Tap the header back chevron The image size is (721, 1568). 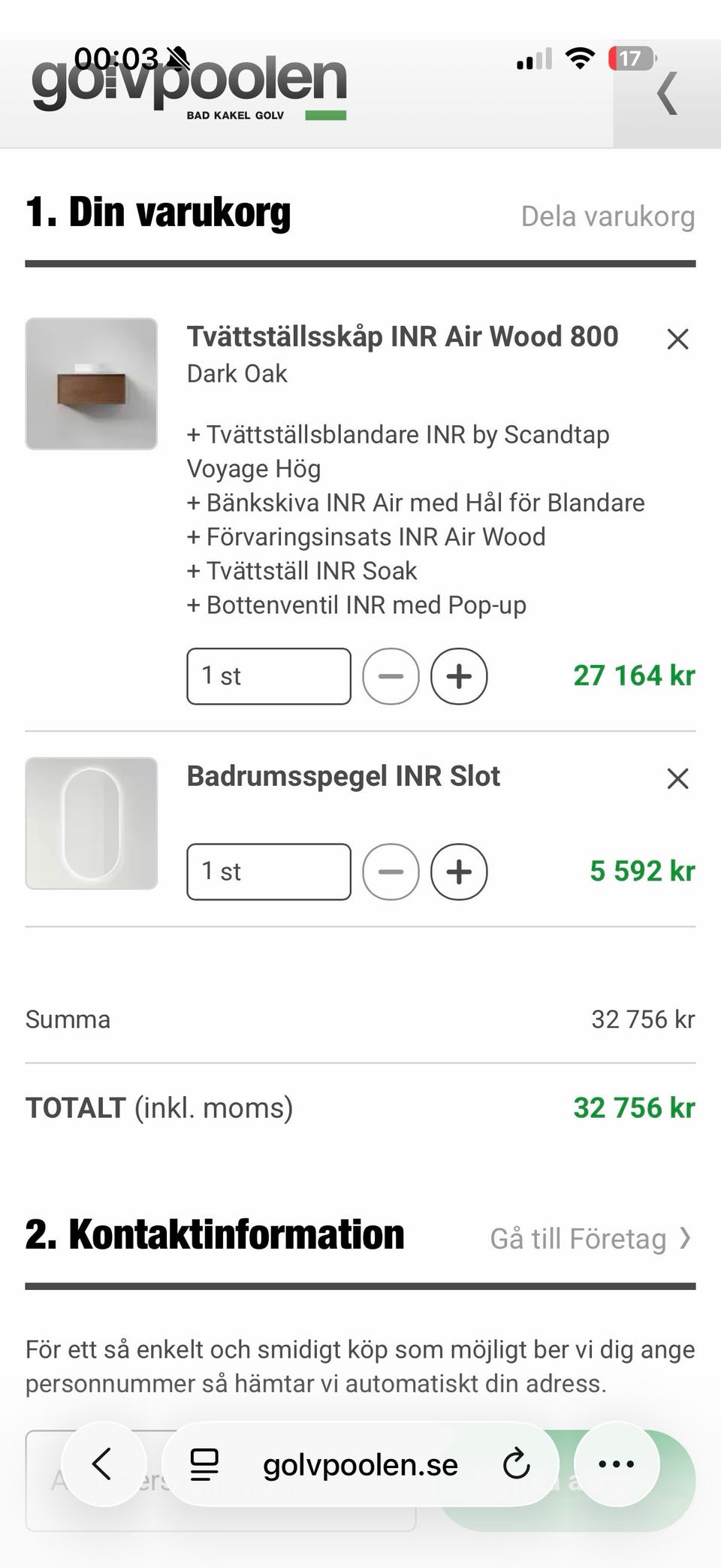pyautogui.click(x=667, y=94)
